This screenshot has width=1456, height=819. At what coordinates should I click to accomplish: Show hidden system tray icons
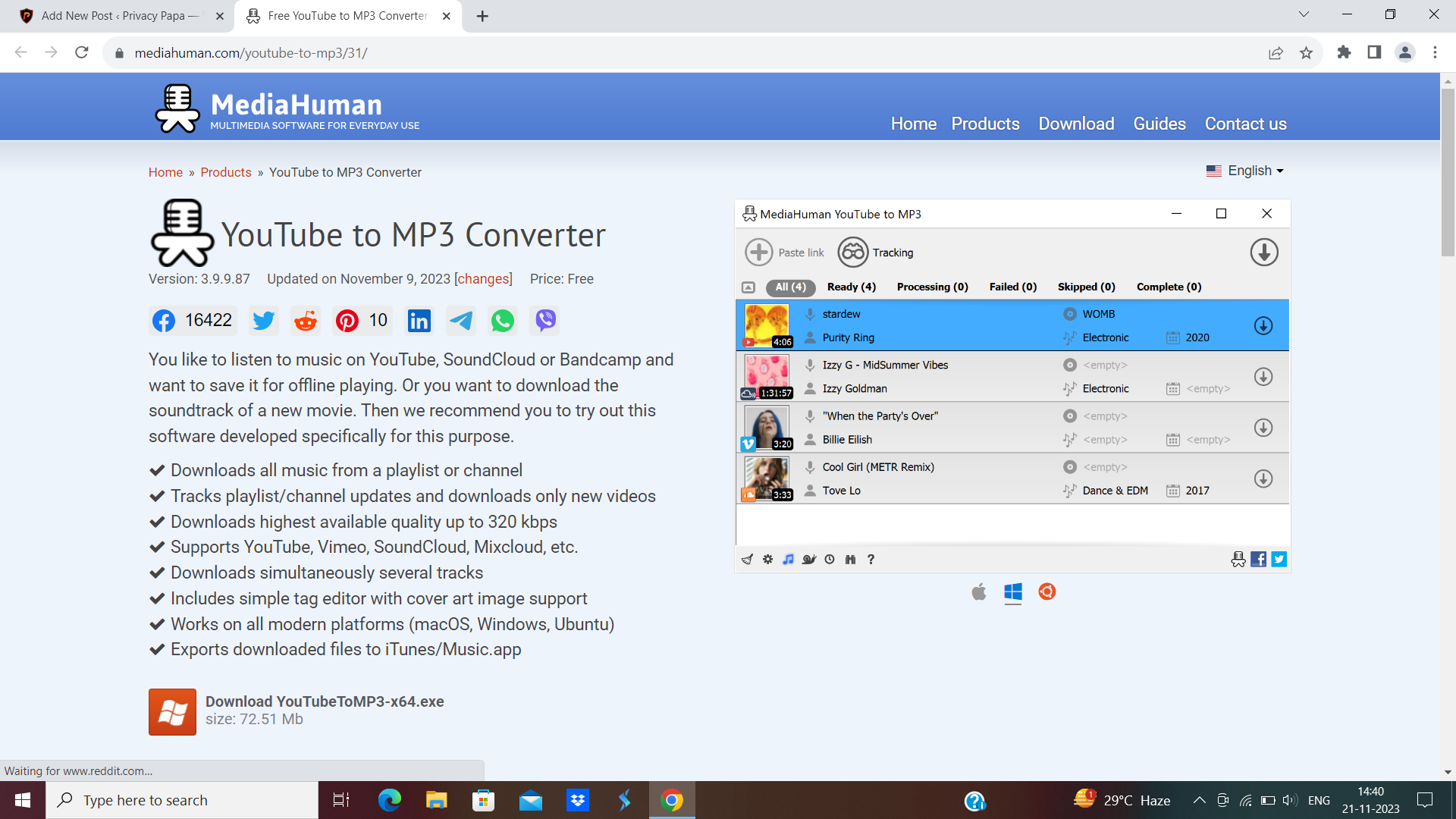pyautogui.click(x=1200, y=800)
